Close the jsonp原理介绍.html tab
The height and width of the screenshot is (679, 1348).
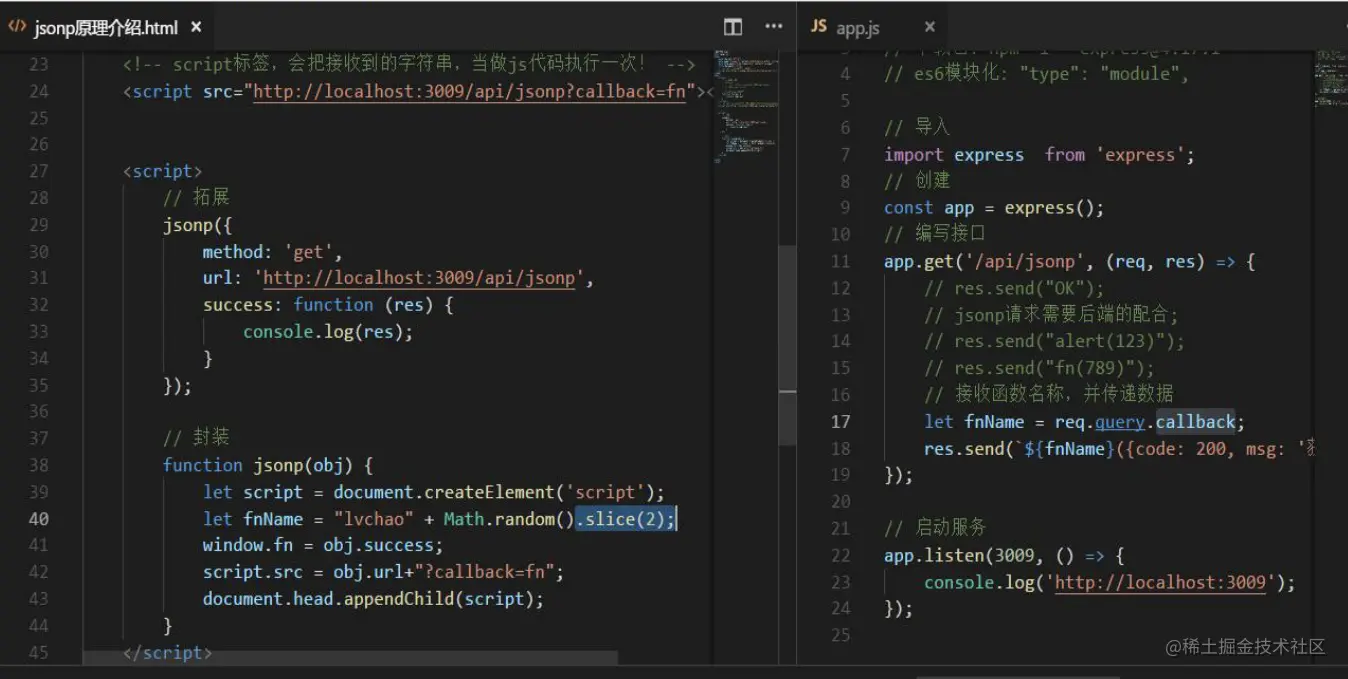196,27
